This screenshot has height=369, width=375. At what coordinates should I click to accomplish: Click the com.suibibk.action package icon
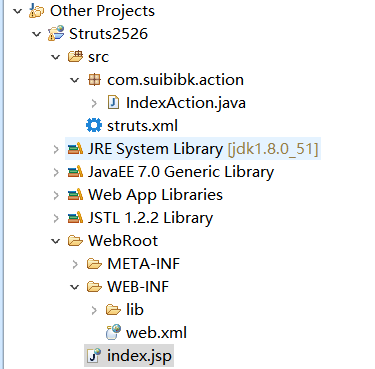click(94, 80)
